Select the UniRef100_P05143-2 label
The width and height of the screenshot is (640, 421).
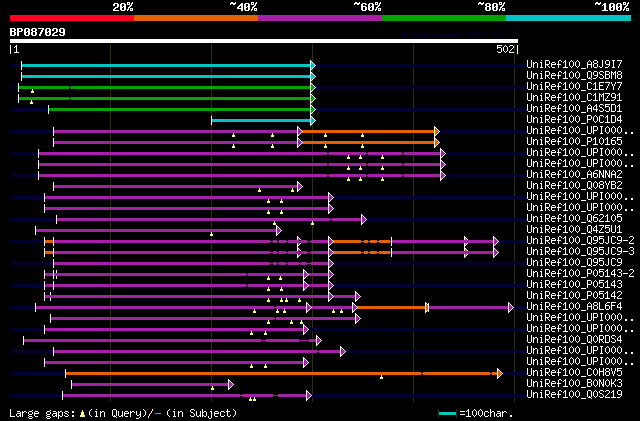click(580, 274)
